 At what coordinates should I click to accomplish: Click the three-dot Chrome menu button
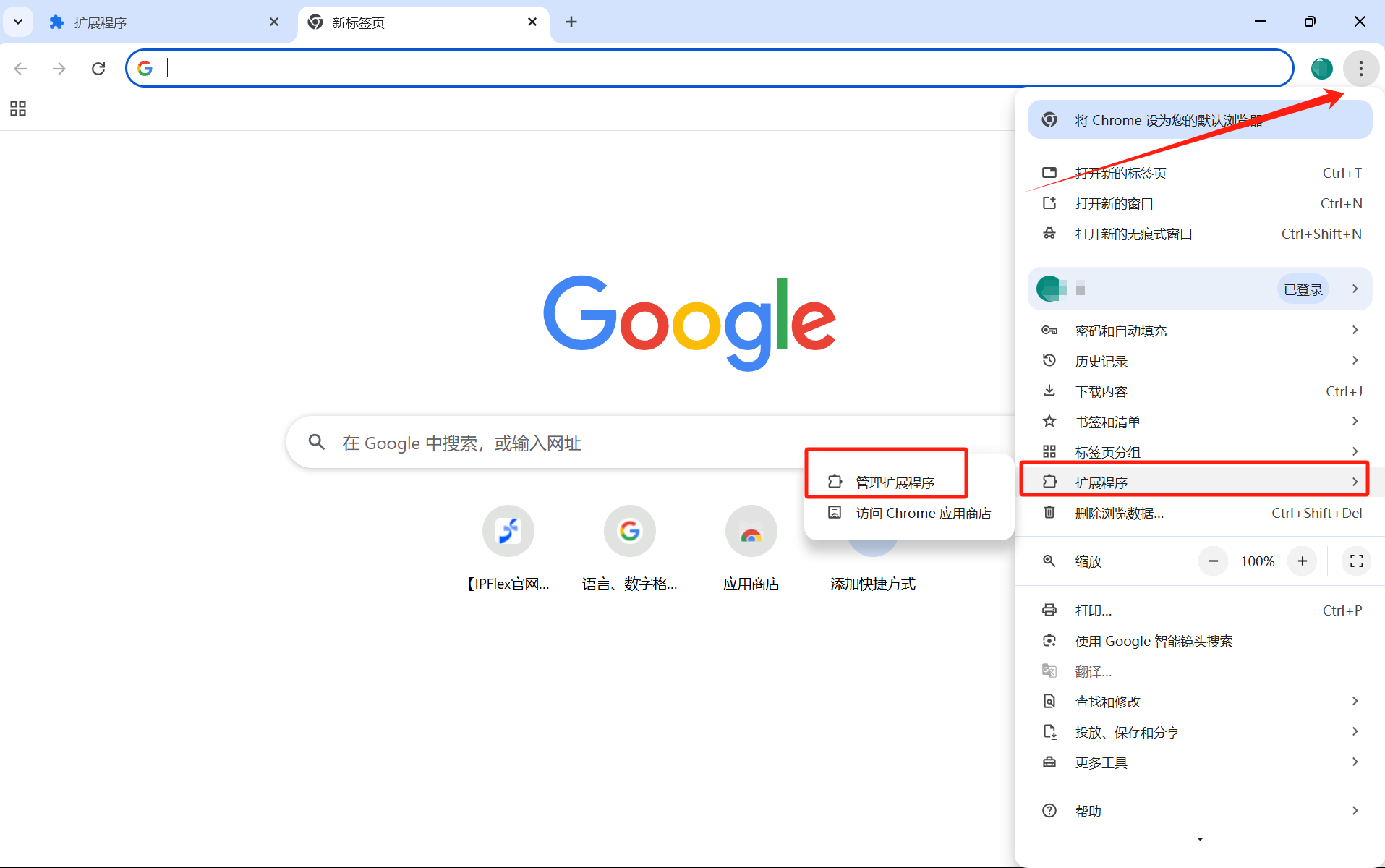click(1360, 68)
